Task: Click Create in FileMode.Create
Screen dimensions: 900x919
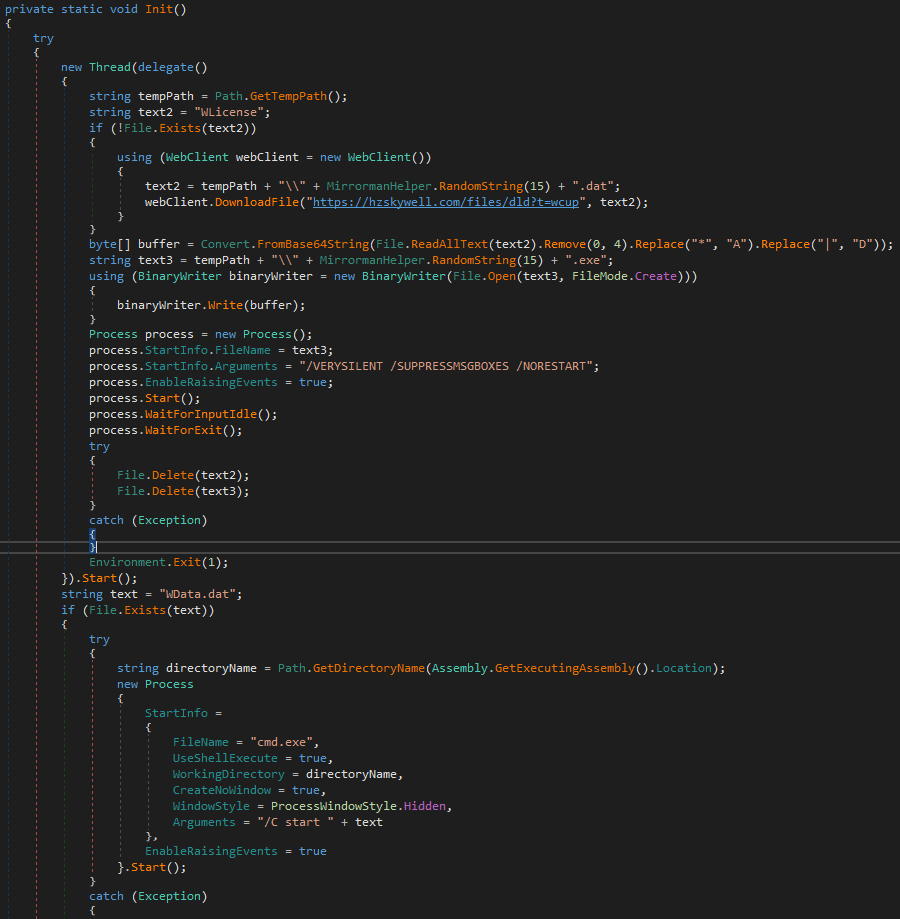Action: coord(656,276)
